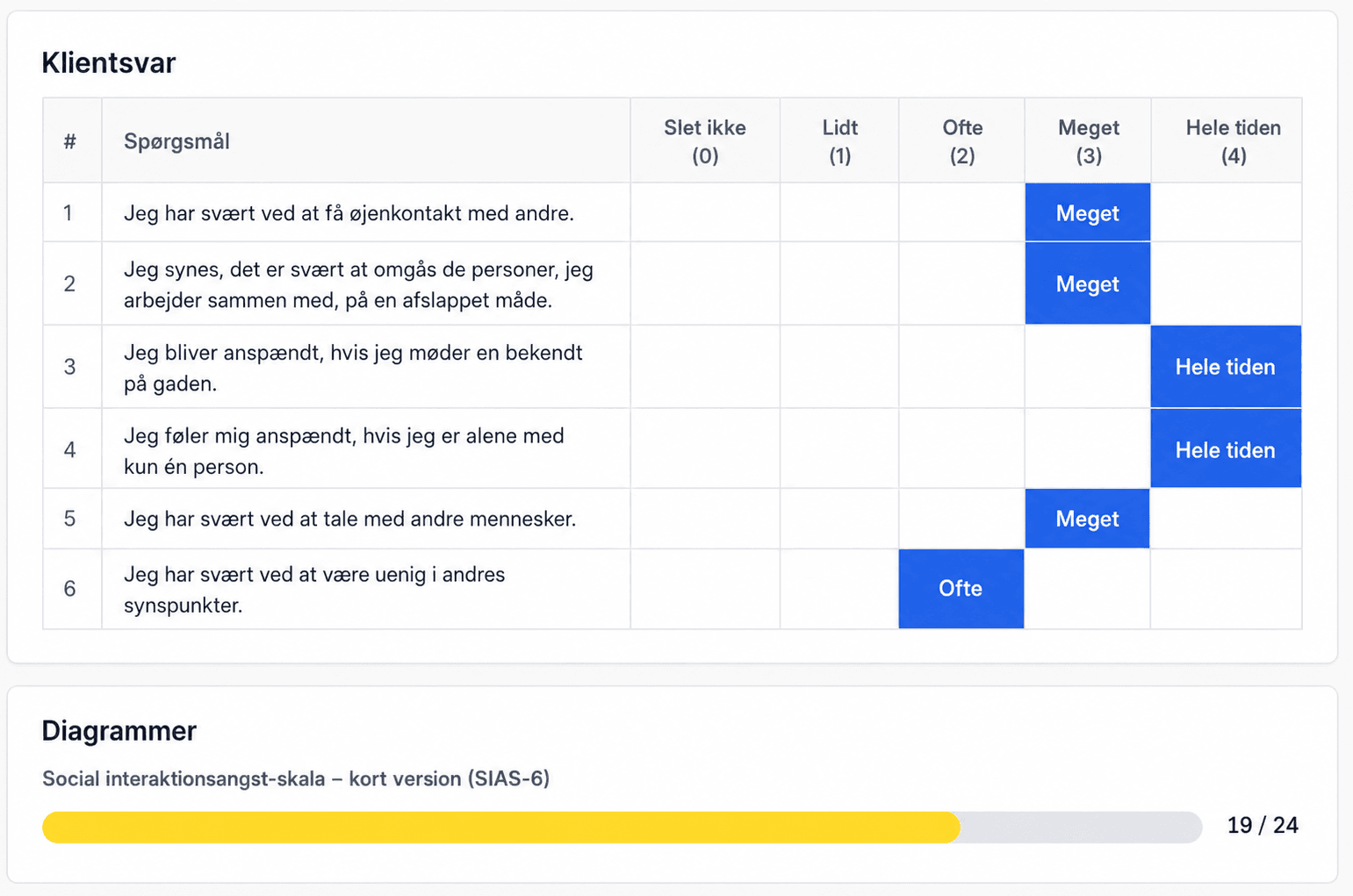Image resolution: width=1353 pixels, height=896 pixels.
Task: Click question text about øjenkontakt med andre
Action: 349,213
